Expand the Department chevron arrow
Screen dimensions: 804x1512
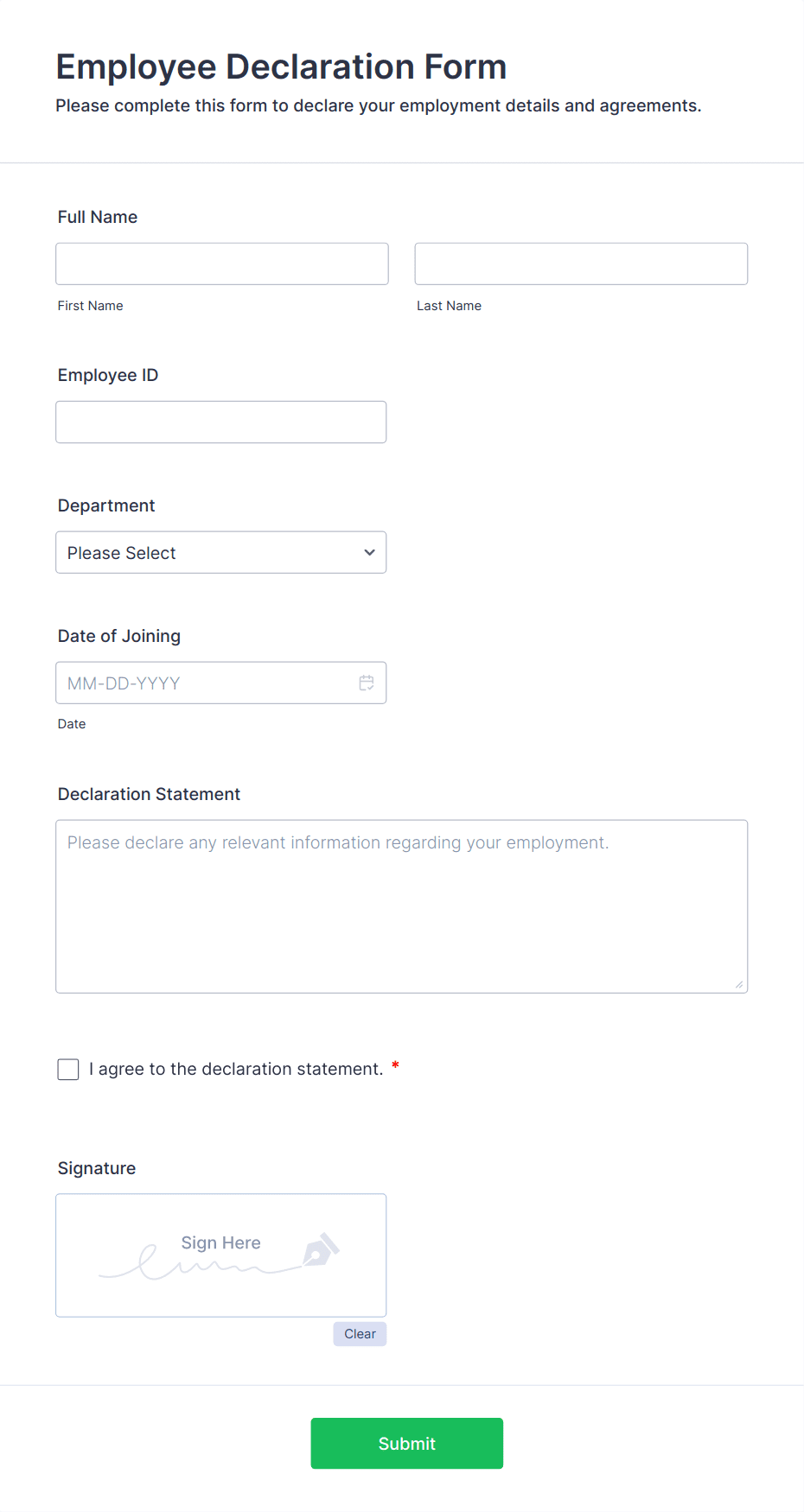coord(369,553)
